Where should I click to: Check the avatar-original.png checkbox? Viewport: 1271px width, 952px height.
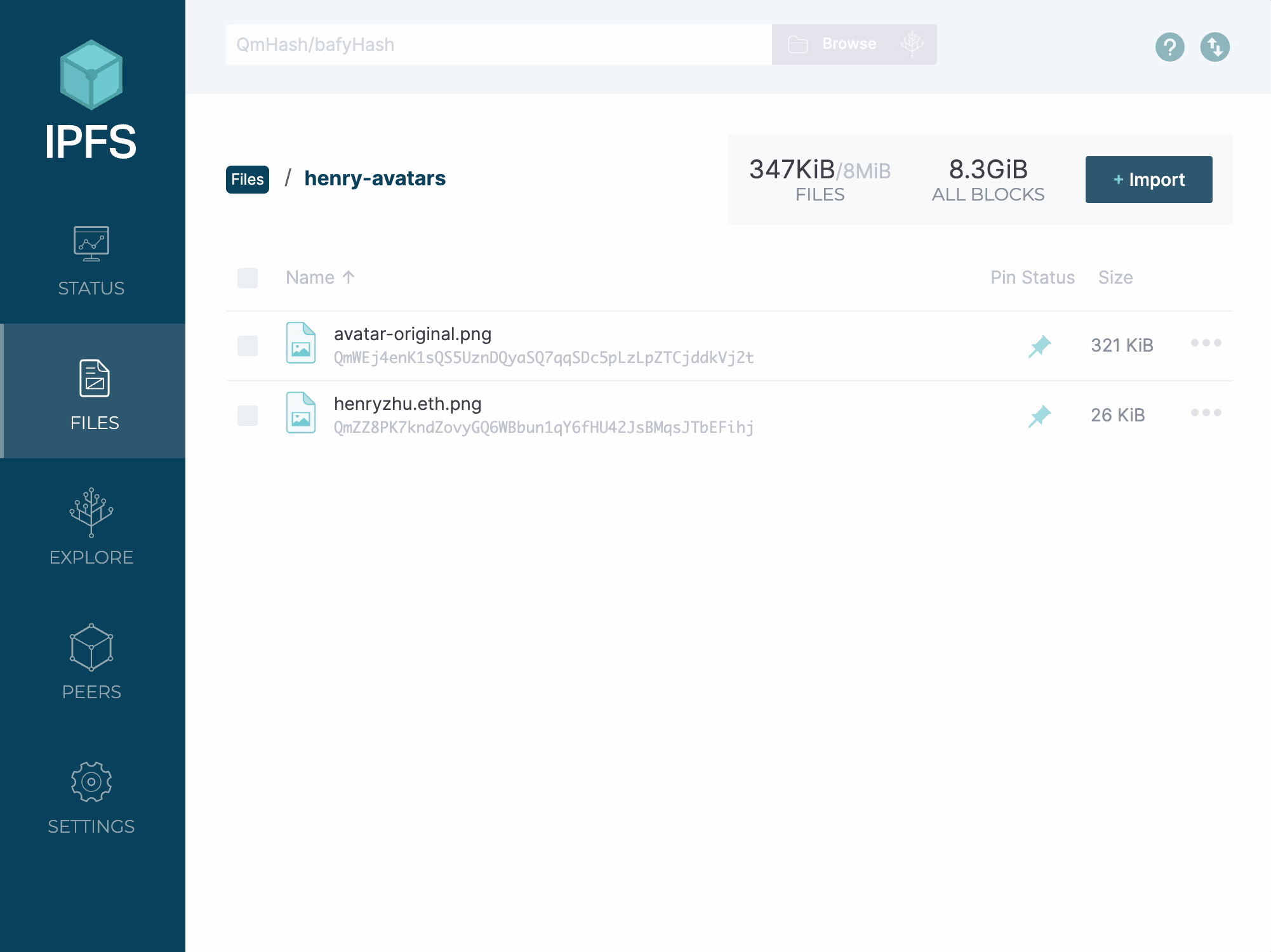[248, 346]
